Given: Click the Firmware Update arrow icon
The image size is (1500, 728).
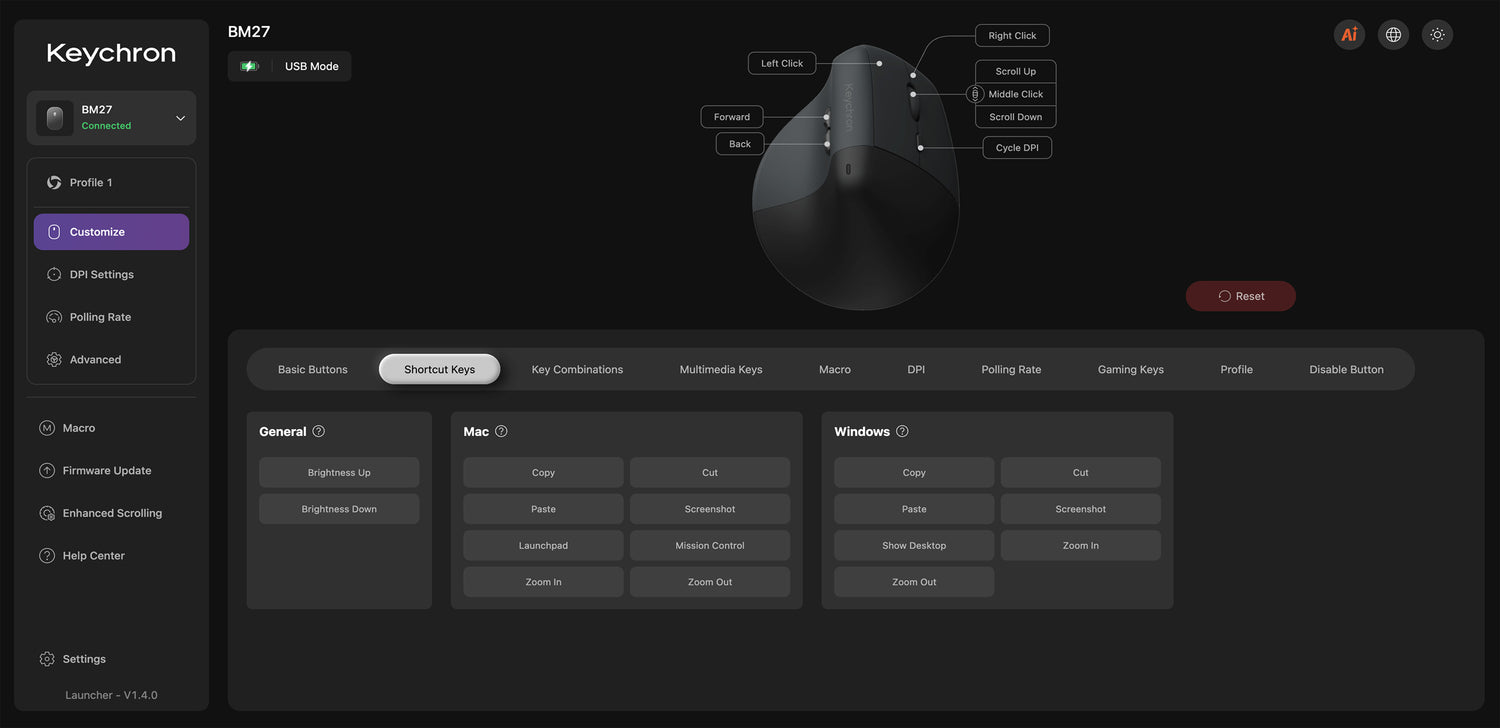Looking at the screenshot, I should 47,471.
